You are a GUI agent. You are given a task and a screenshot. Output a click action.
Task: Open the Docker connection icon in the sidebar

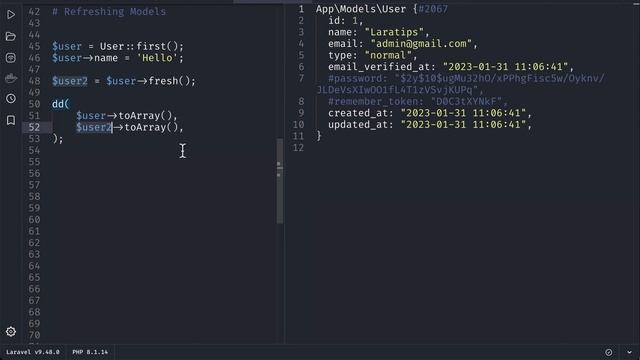click(11, 78)
